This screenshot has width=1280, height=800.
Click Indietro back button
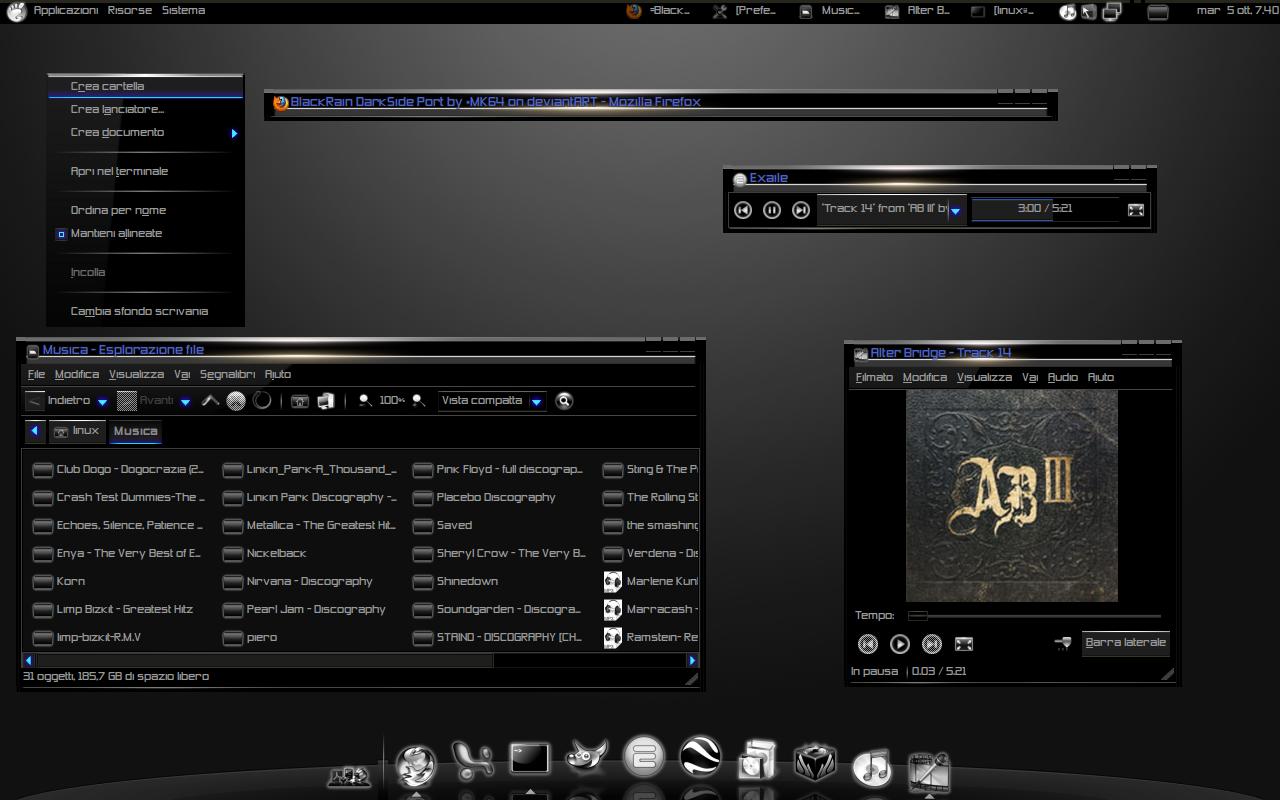[x=59, y=401]
